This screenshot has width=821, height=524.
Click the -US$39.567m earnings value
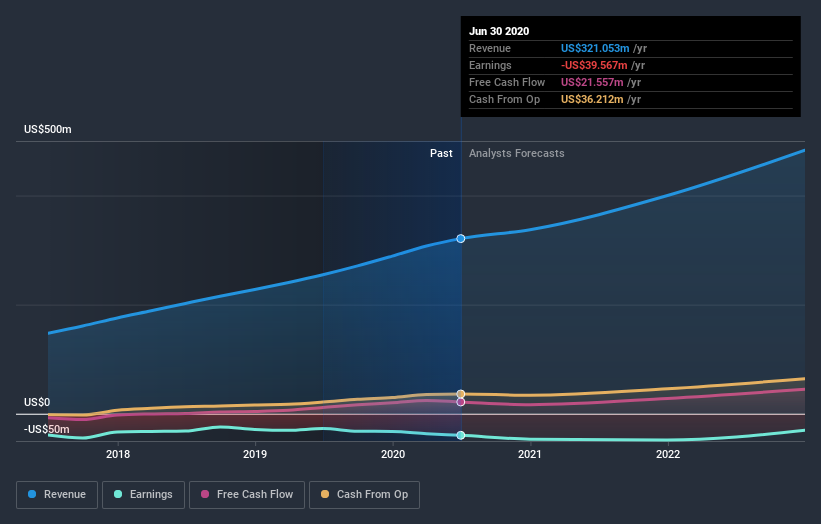[x=594, y=65]
